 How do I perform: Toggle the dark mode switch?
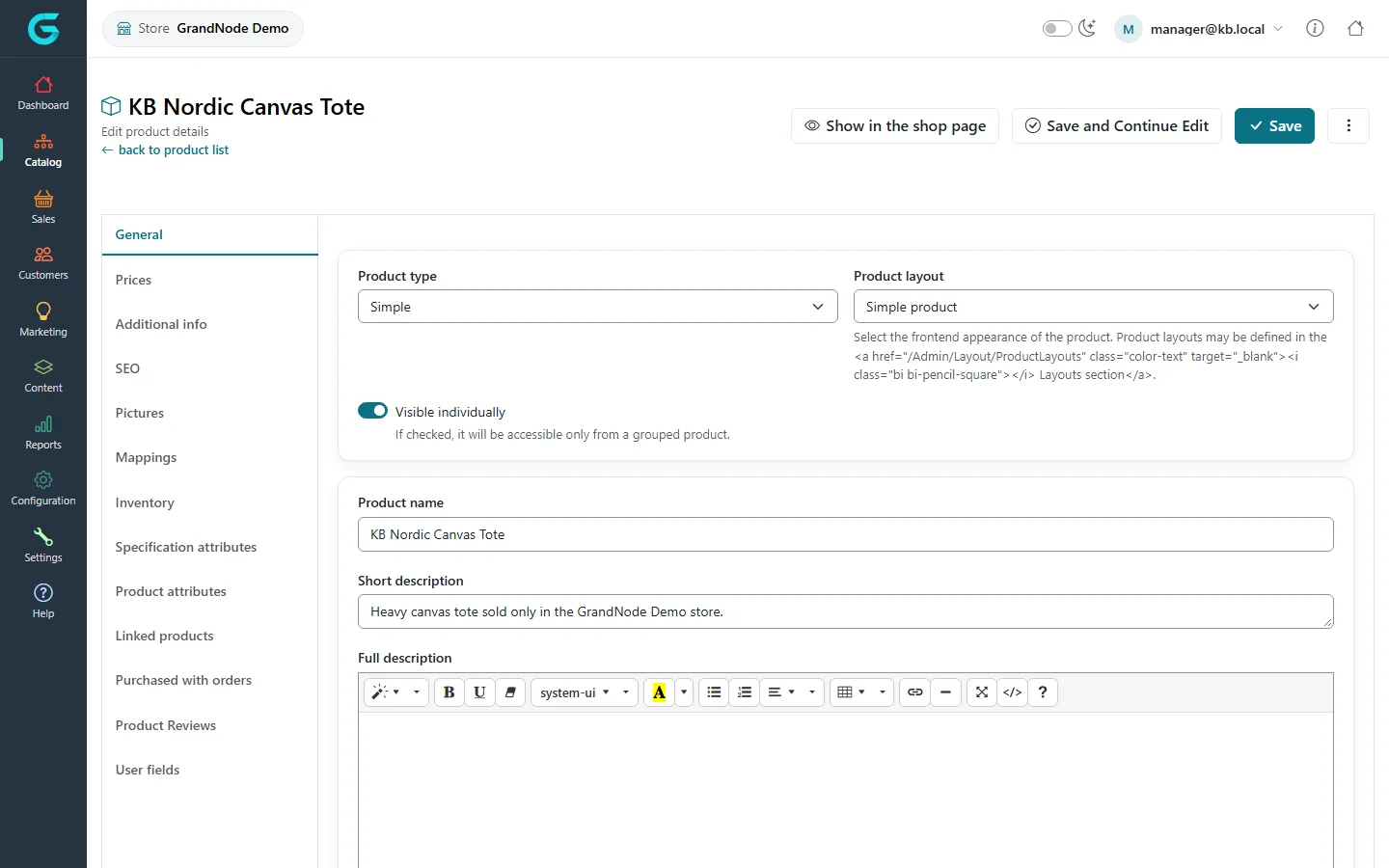click(x=1057, y=28)
